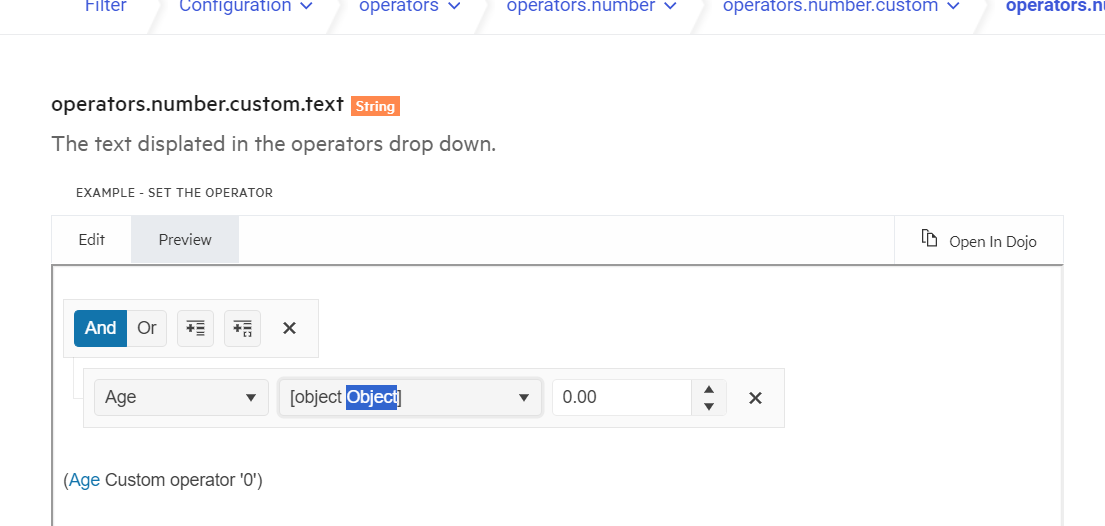Select the And logic toggle
1105x526 pixels.
[x=100, y=328]
